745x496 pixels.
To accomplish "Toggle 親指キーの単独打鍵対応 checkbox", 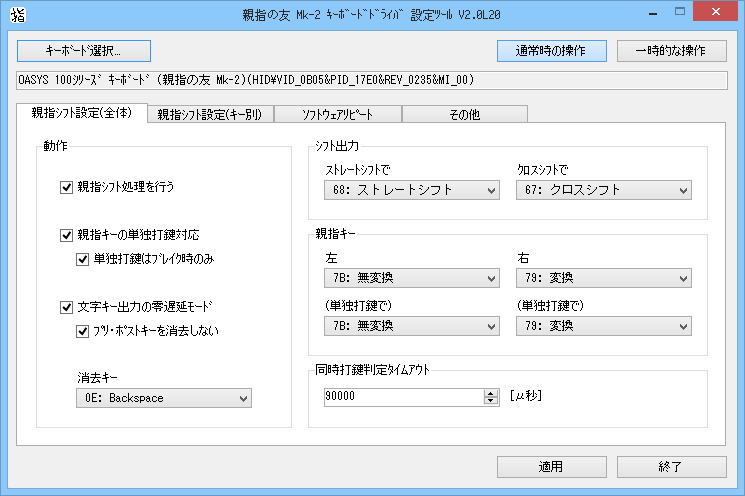I will (x=67, y=236).
